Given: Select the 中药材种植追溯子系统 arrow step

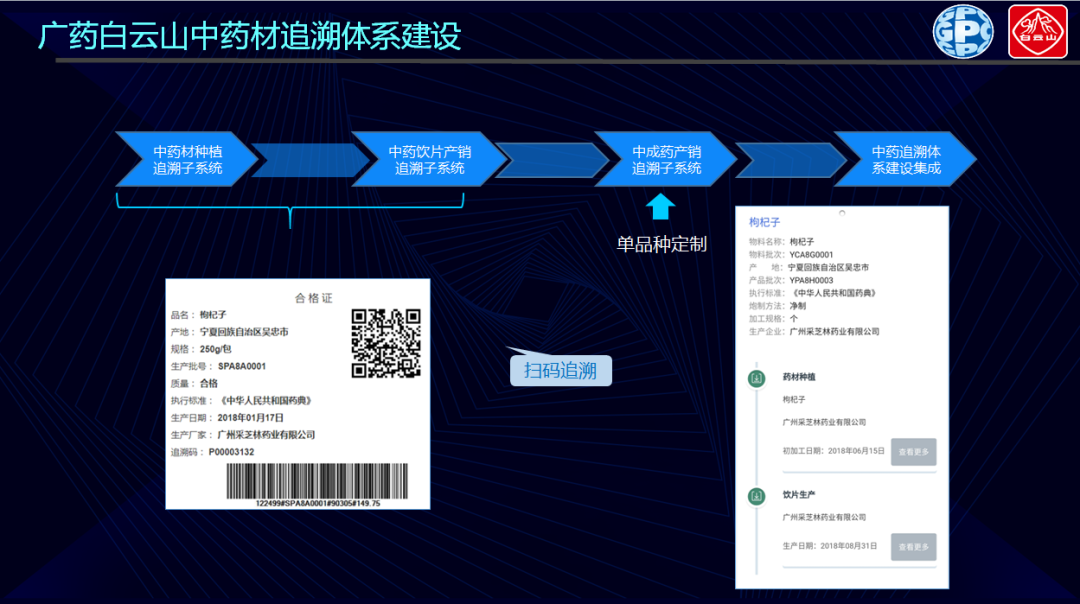Looking at the screenshot, I should (187, 159).
